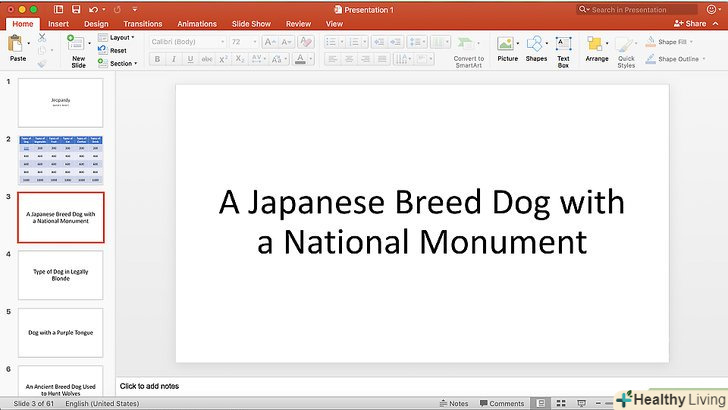728x410 pixels.
Task: Click the Reset slide button
Action: 117,50
